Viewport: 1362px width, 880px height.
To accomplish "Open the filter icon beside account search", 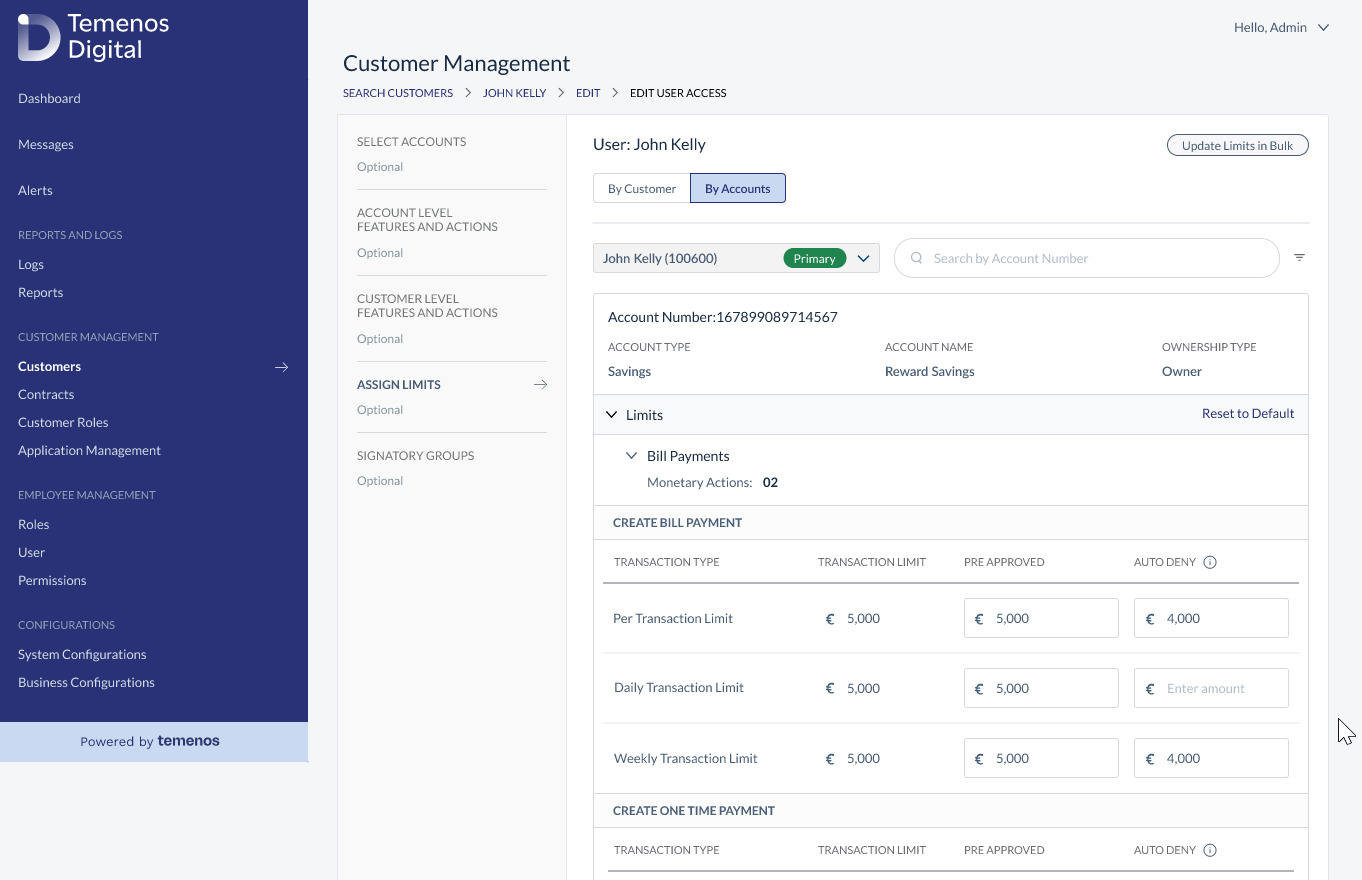I will point(1299,258).
